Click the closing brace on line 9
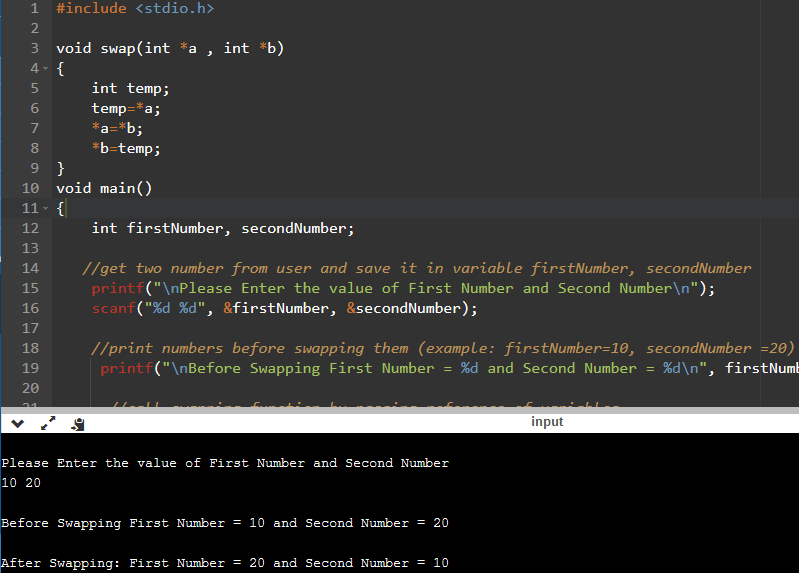Image resolution: width=802 pixels, height=573 pixels. click(x=60, y=168)
